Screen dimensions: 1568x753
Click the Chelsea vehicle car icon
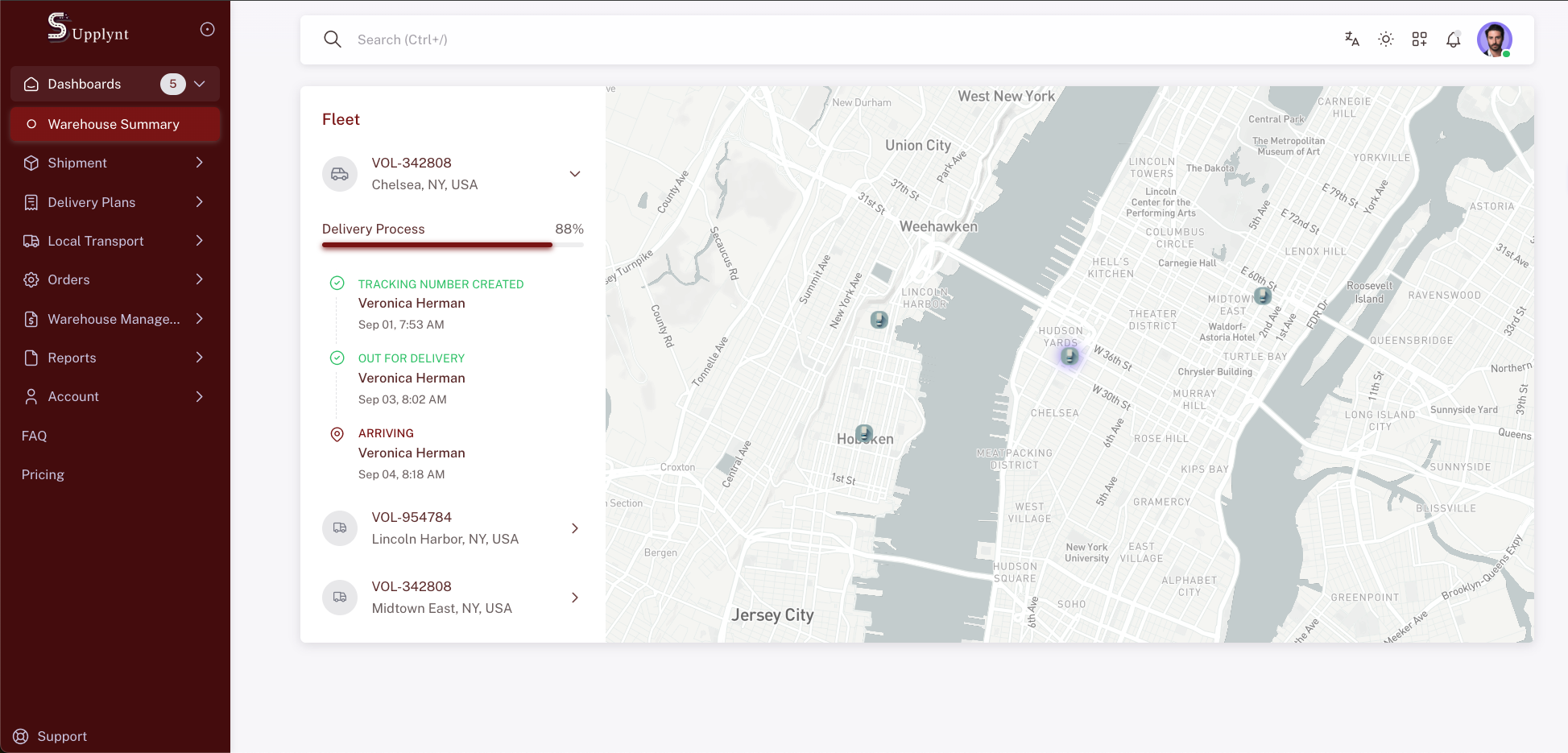pyautogui.click(x=340, y=174)
